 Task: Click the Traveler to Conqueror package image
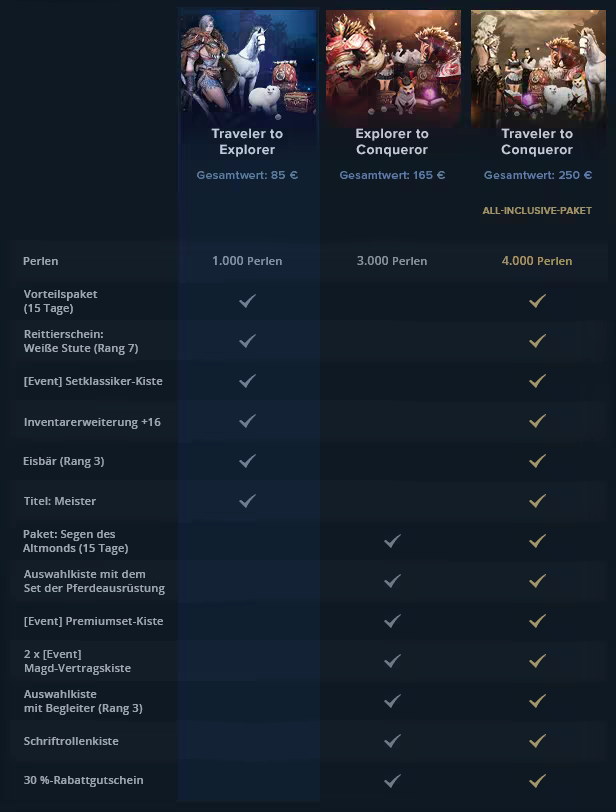537,65
